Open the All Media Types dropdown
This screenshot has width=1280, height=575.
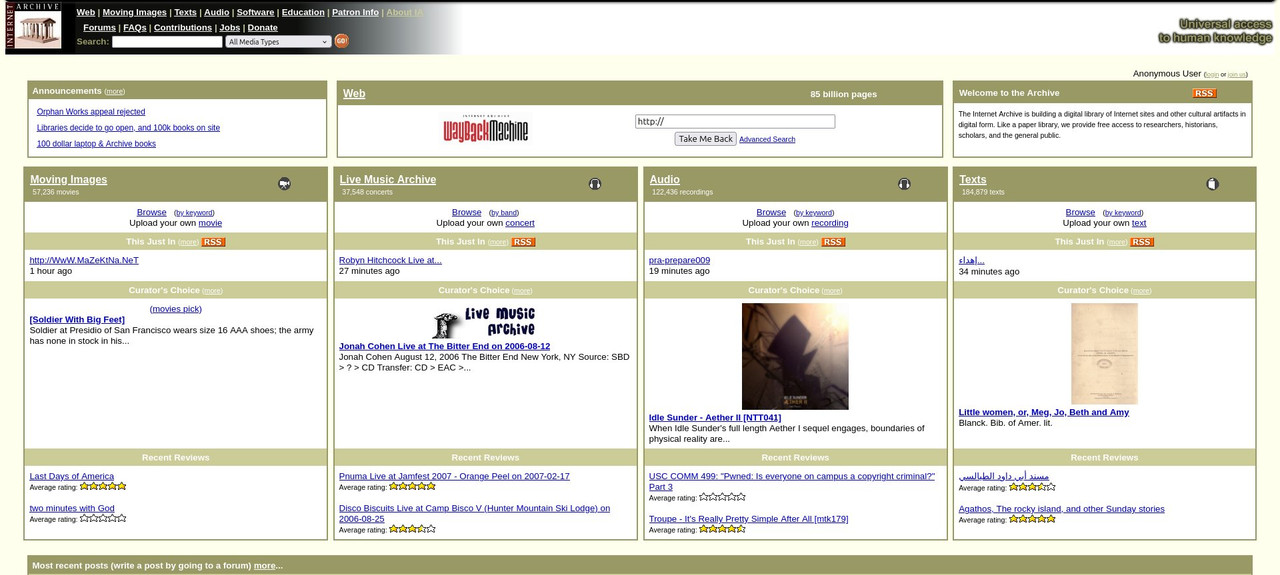pos(278,42)
